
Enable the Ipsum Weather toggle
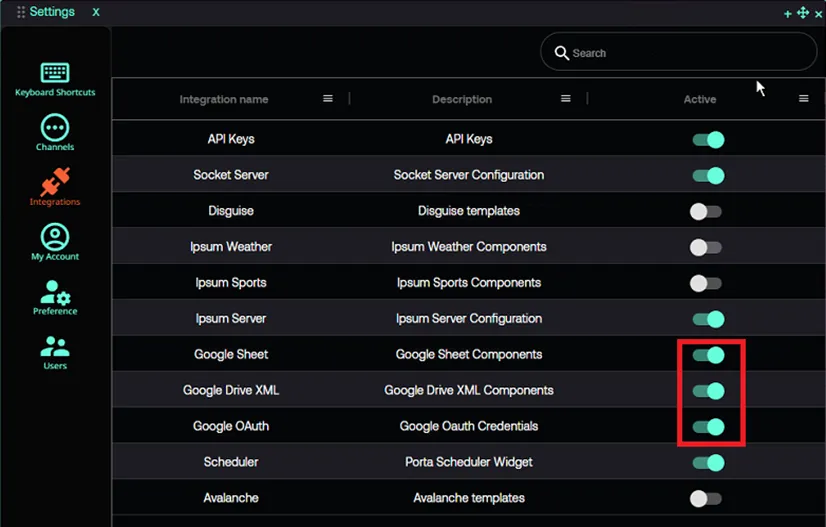pyautogui.click(x=706, y=248)
